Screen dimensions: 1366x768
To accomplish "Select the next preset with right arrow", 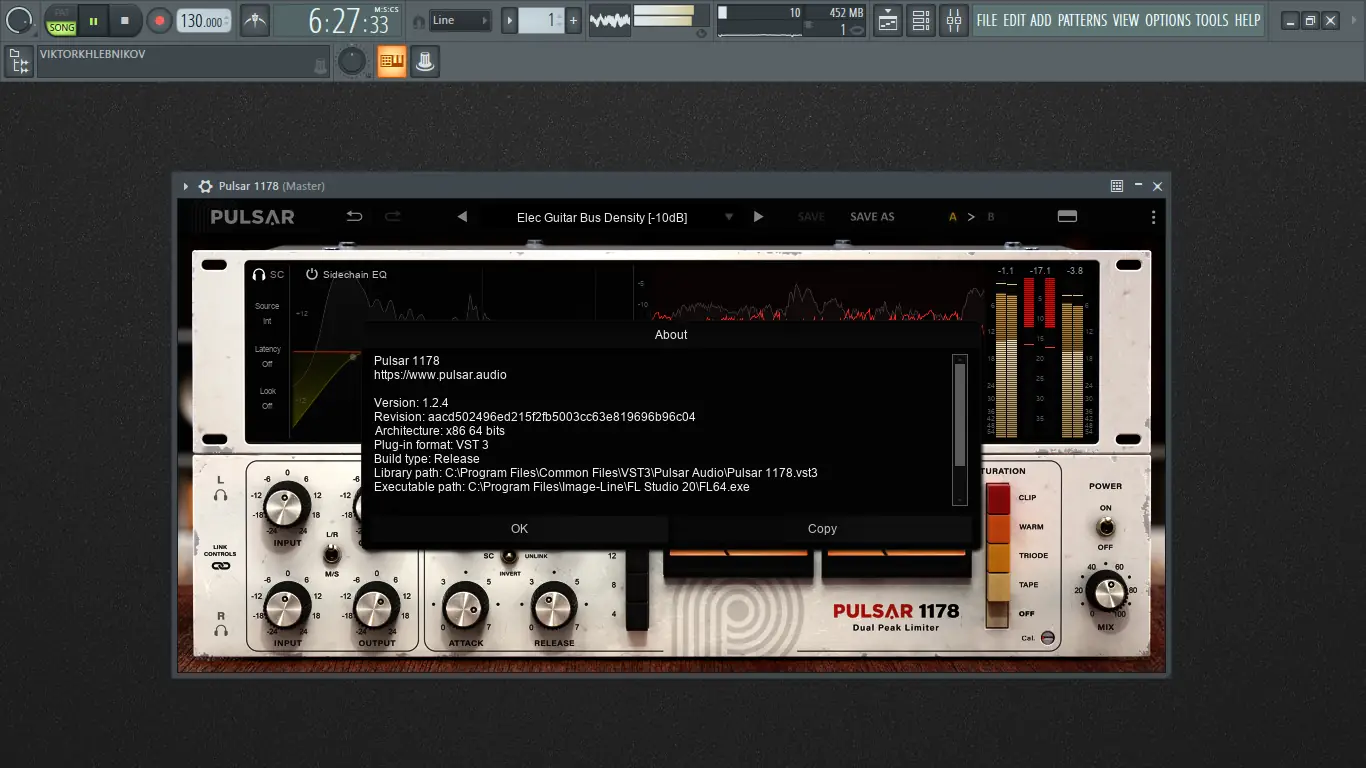I will [x=758, y=216].
